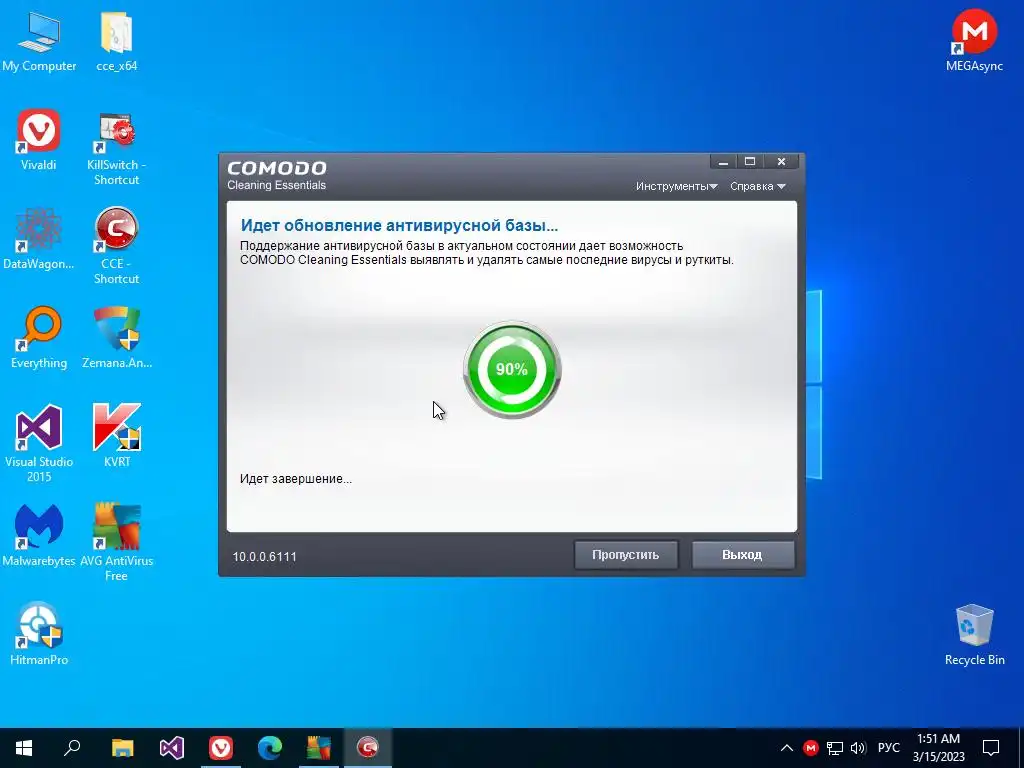
Task: Open AVG from the taskbar
Action: (319, 748)
